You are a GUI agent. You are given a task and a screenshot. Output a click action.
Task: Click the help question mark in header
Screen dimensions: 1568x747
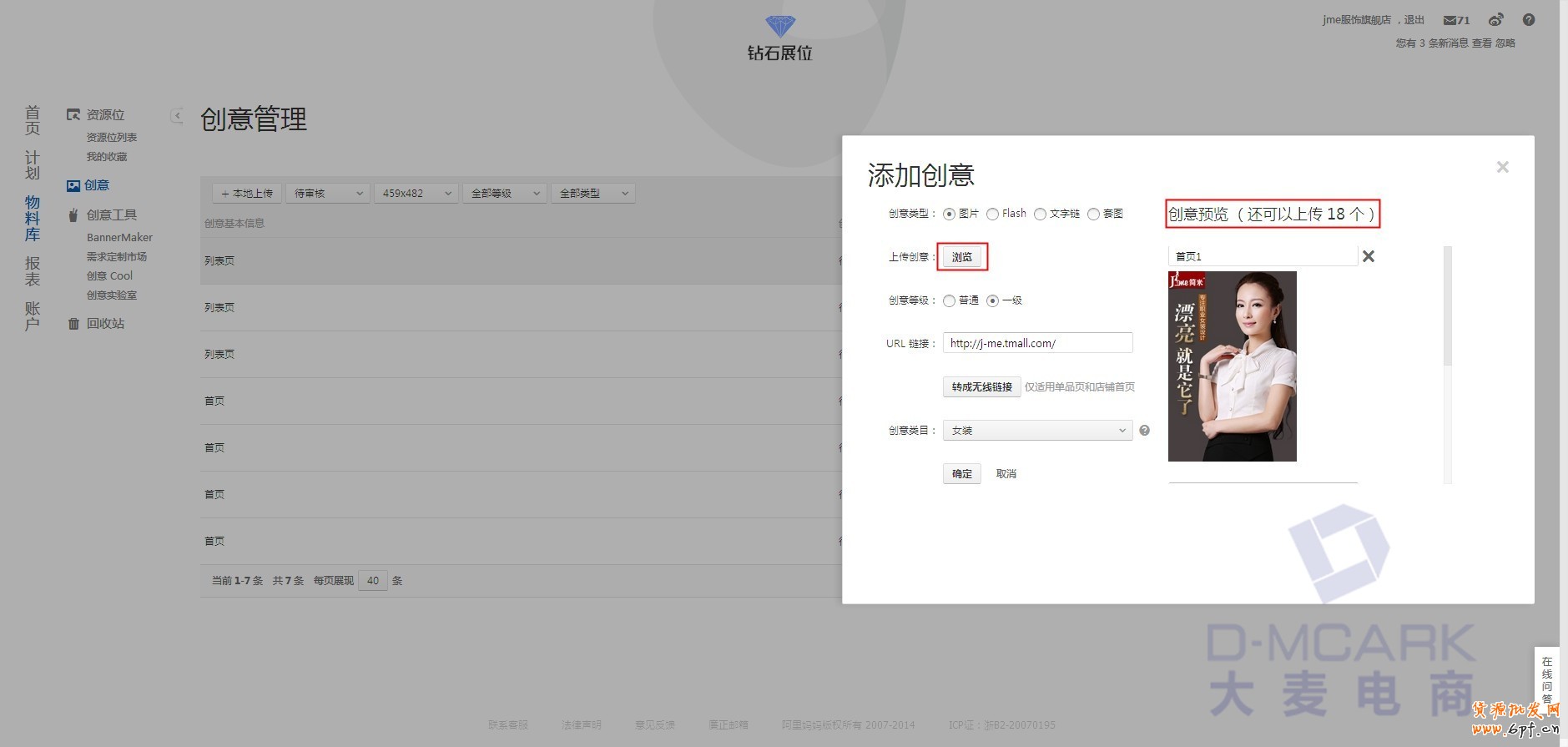1528,20
